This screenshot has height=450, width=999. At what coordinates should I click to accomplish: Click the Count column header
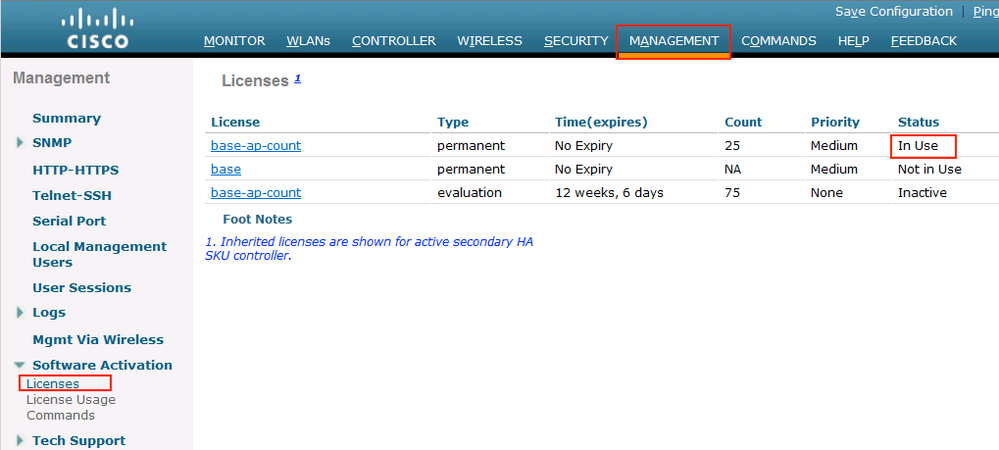[743, 122]
